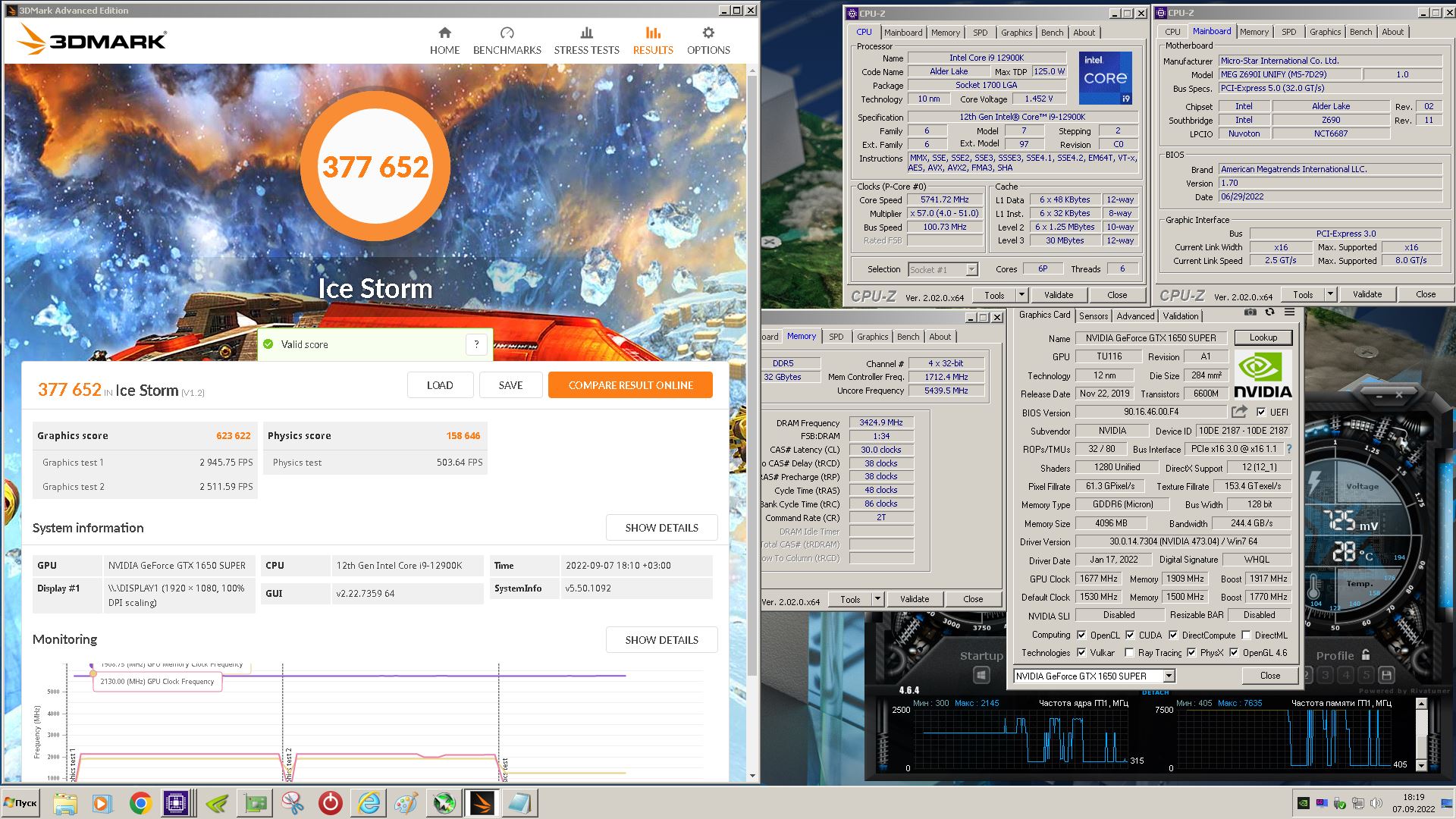Viewport: 1456px width, 819px height.
Task: Toggle Afterburner Startup Windows button
Action: [x=981, y=674]
